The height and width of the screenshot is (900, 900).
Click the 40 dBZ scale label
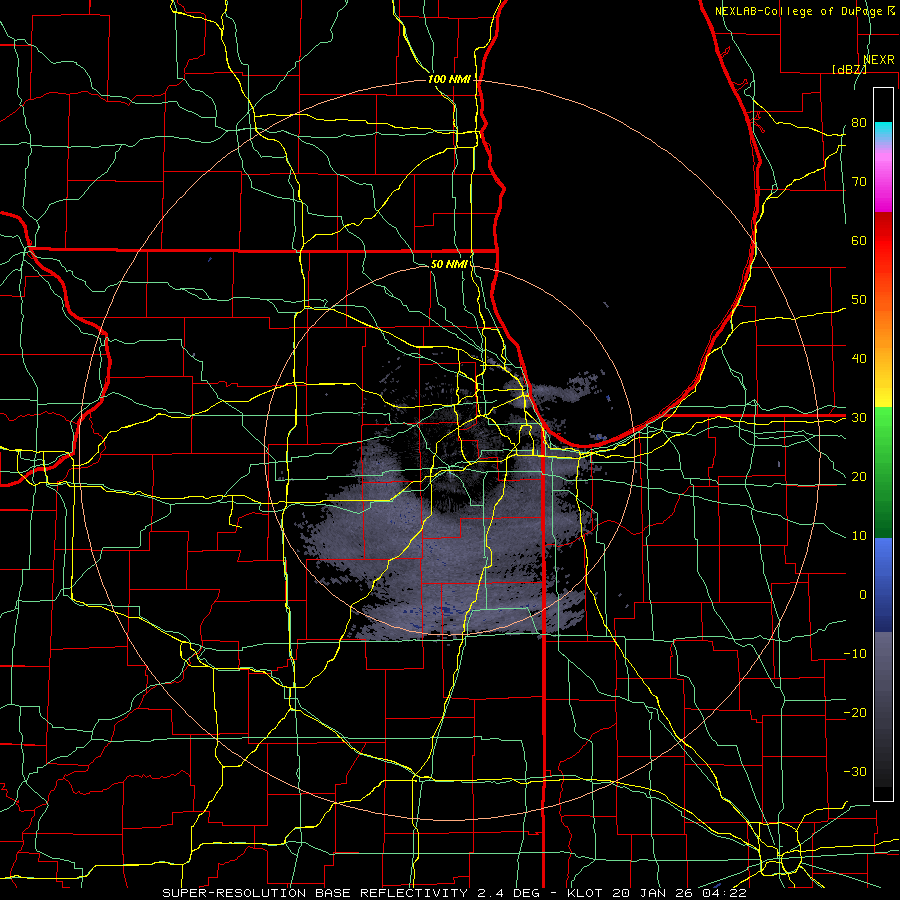859,359
